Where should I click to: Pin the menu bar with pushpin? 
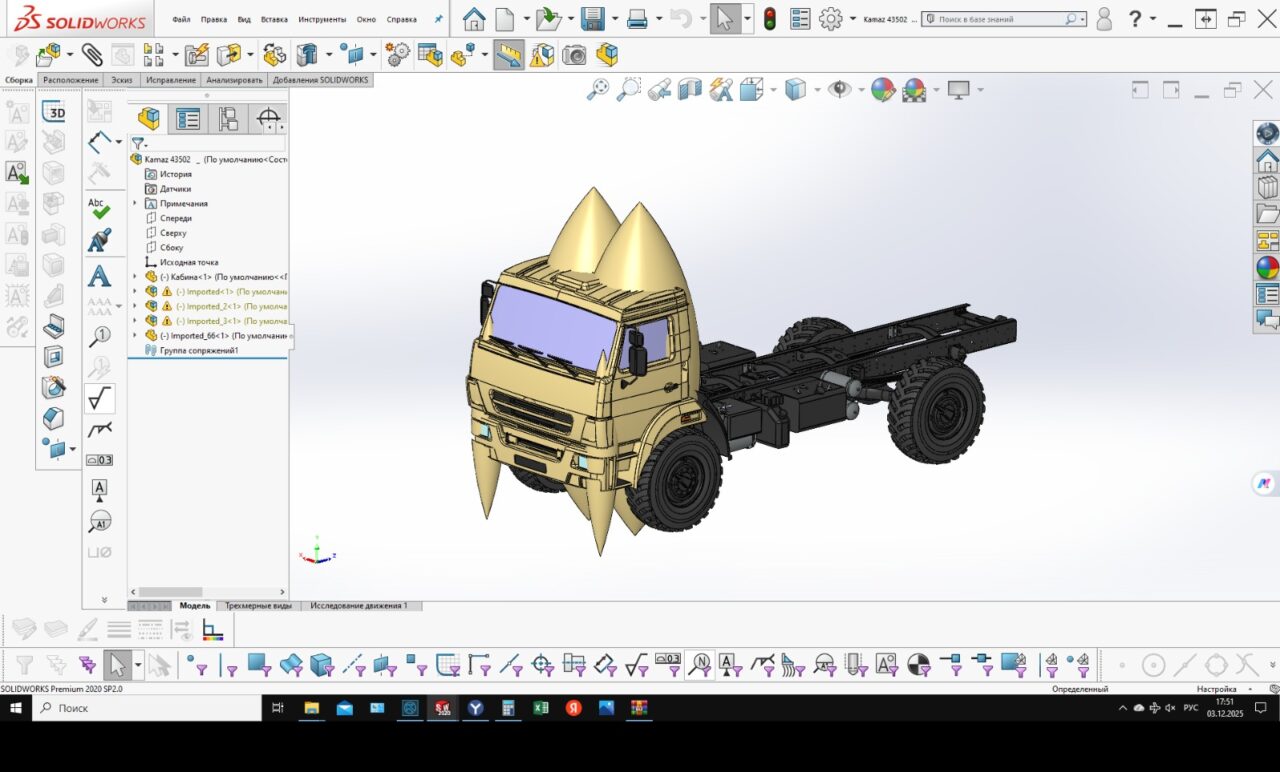[x=438, y=19]
